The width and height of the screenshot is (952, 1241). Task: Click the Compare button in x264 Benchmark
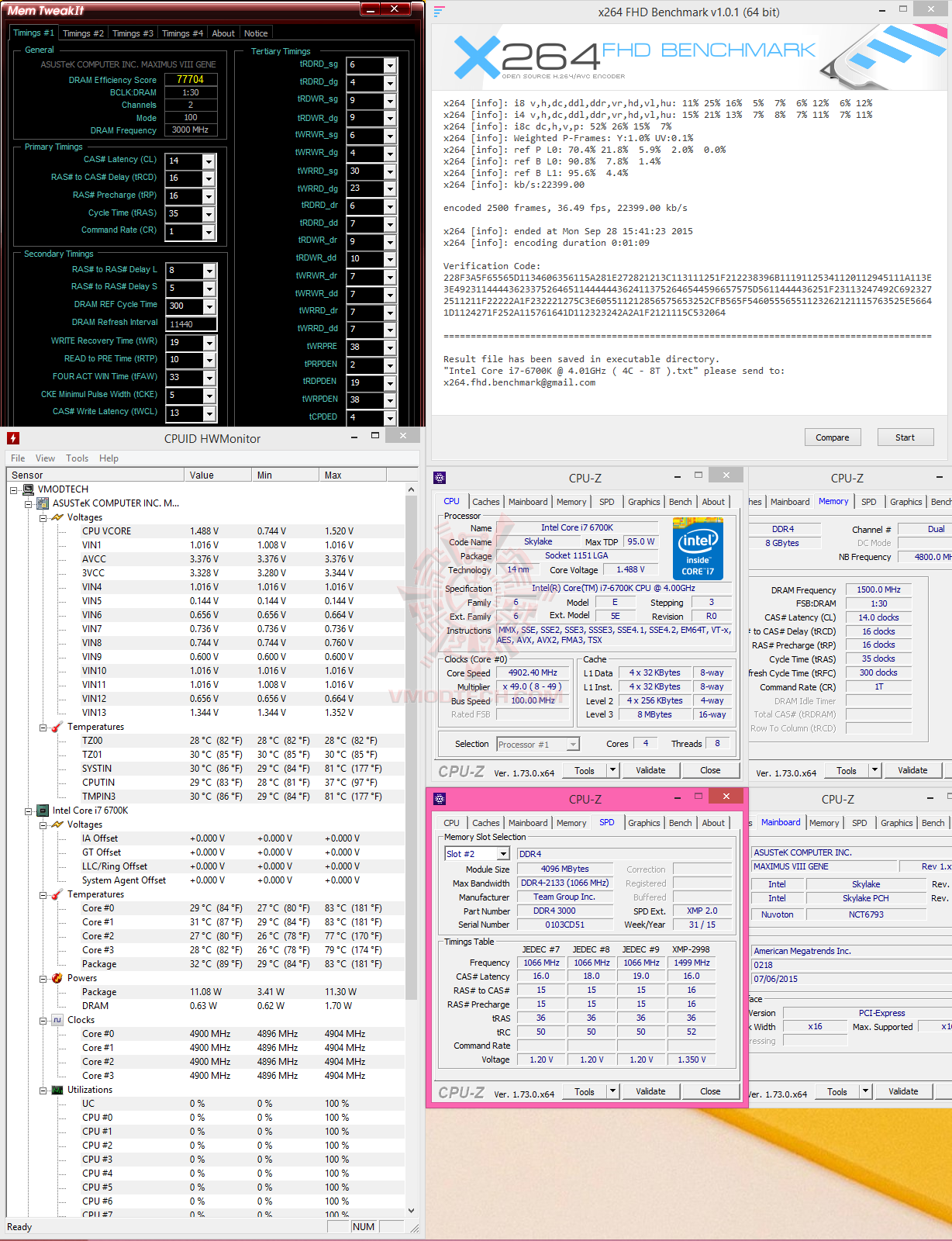833,437
